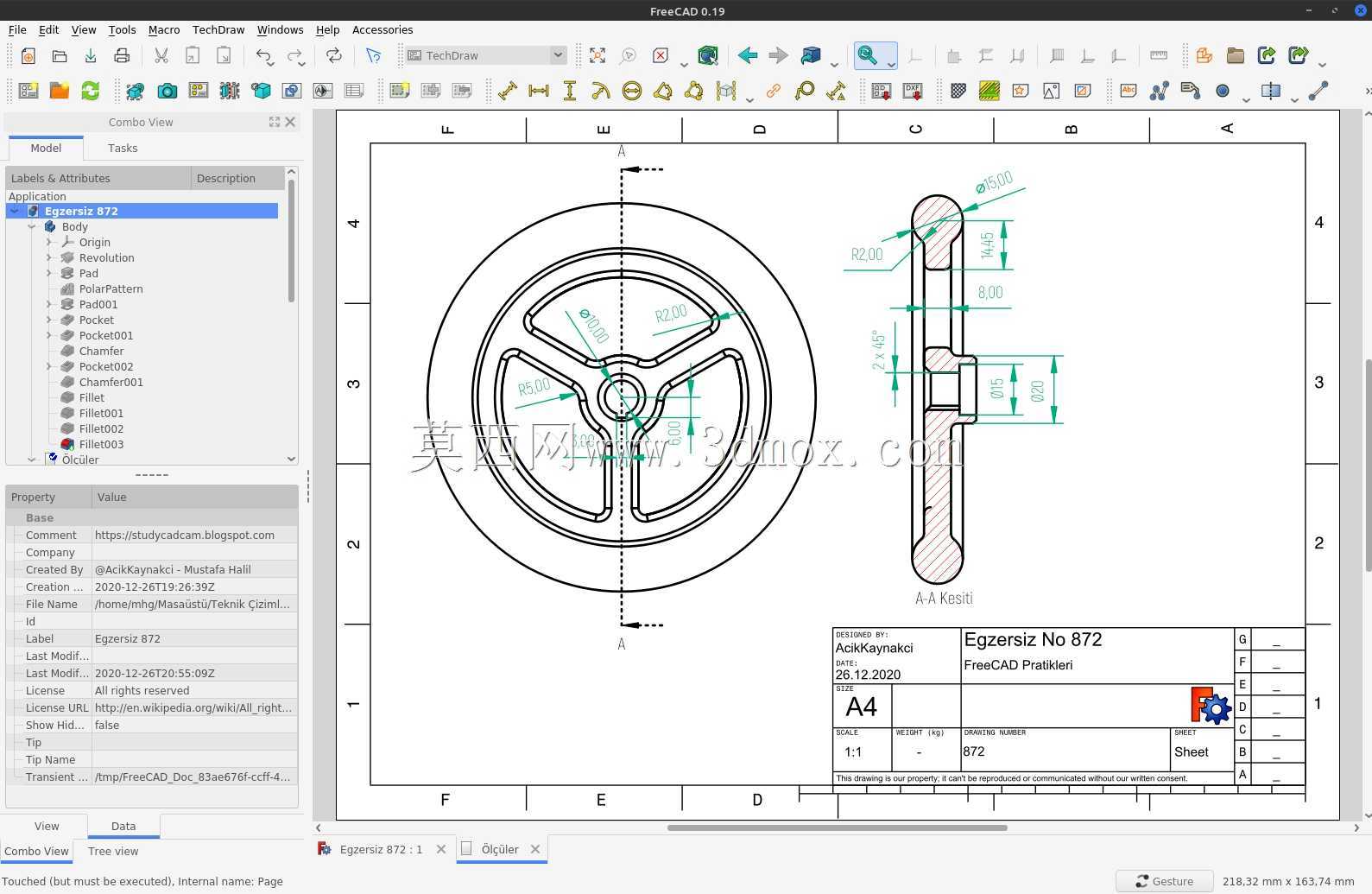This screenshot has height=894, width=1372.
Task: Open the zoom style dropdown arrow
Action: 891,65
